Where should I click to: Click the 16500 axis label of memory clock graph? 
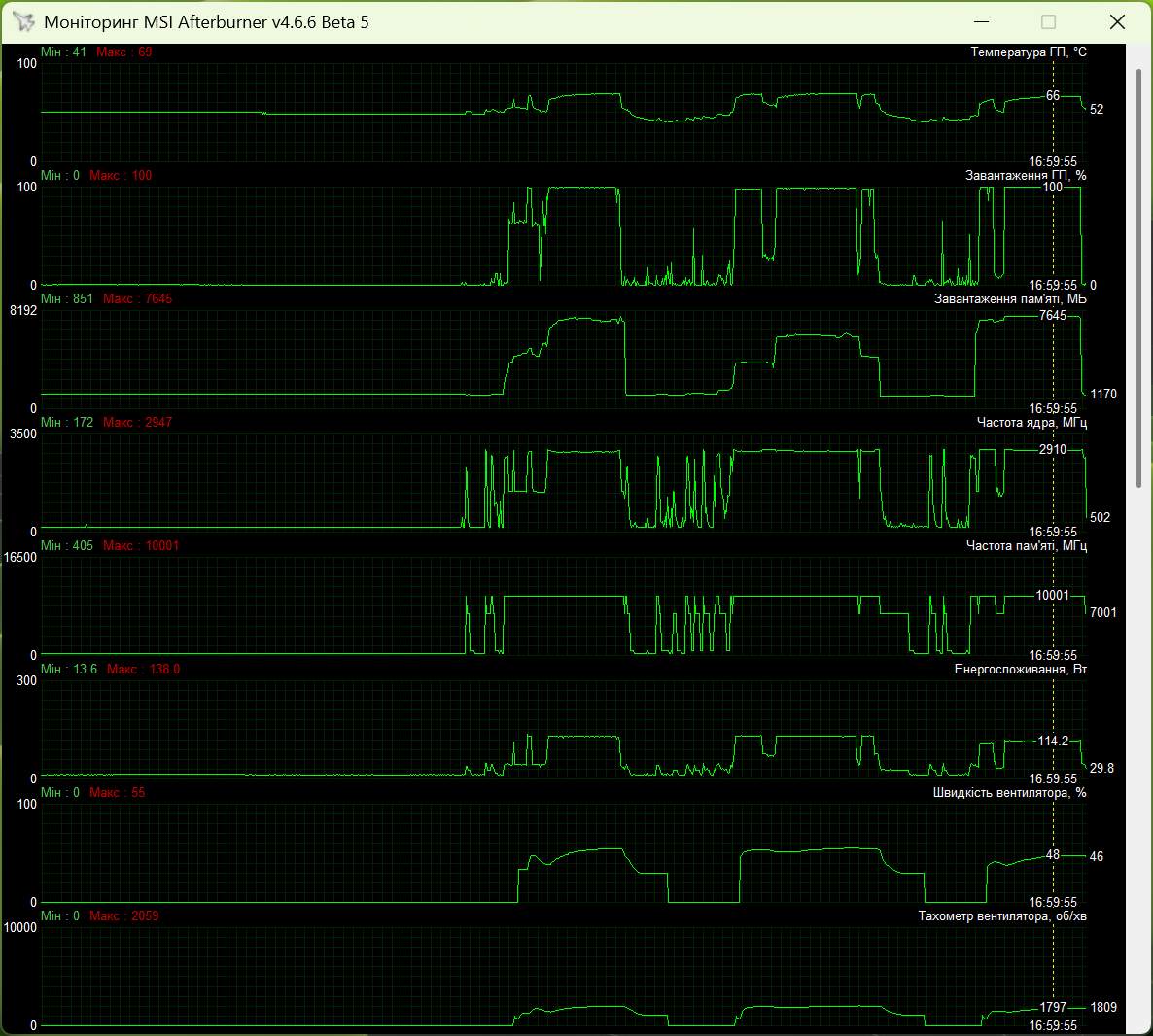(x=19, y=558)
